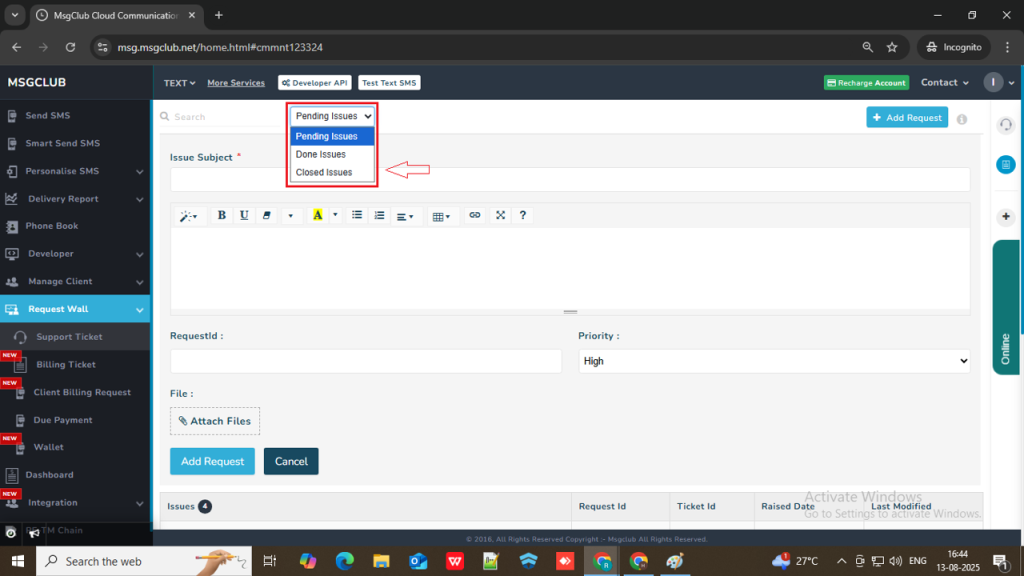Open the Online chat side tab
1024x576 pixels.
click(x=1006, y=307)
